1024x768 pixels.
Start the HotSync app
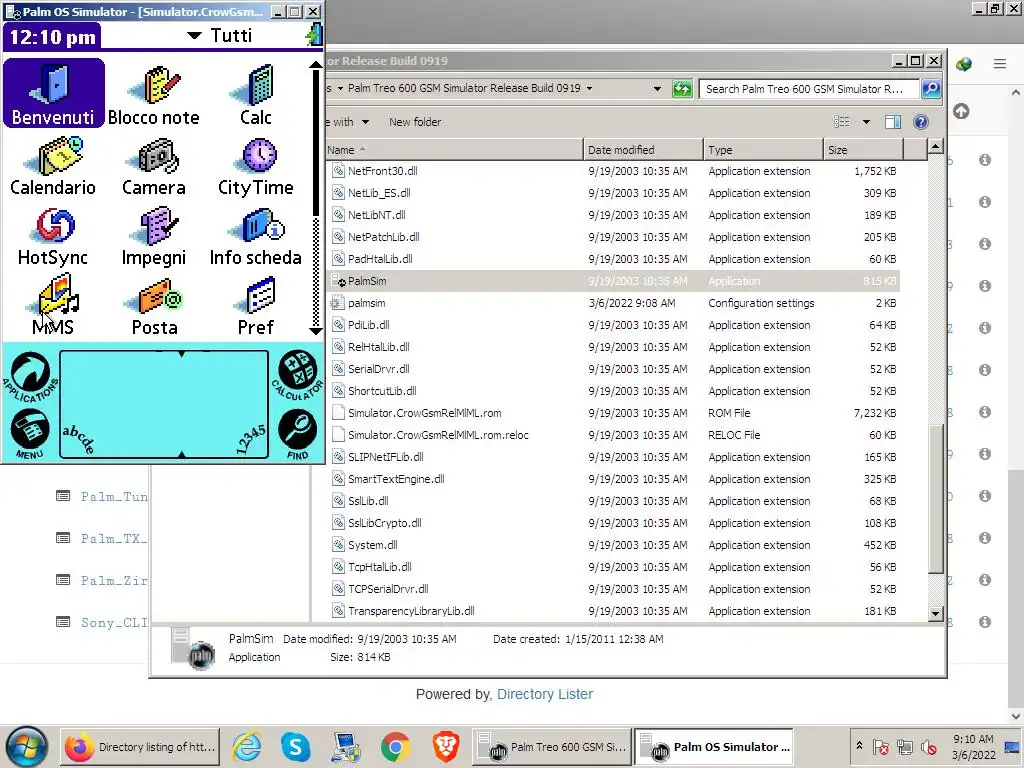point(53,236)
